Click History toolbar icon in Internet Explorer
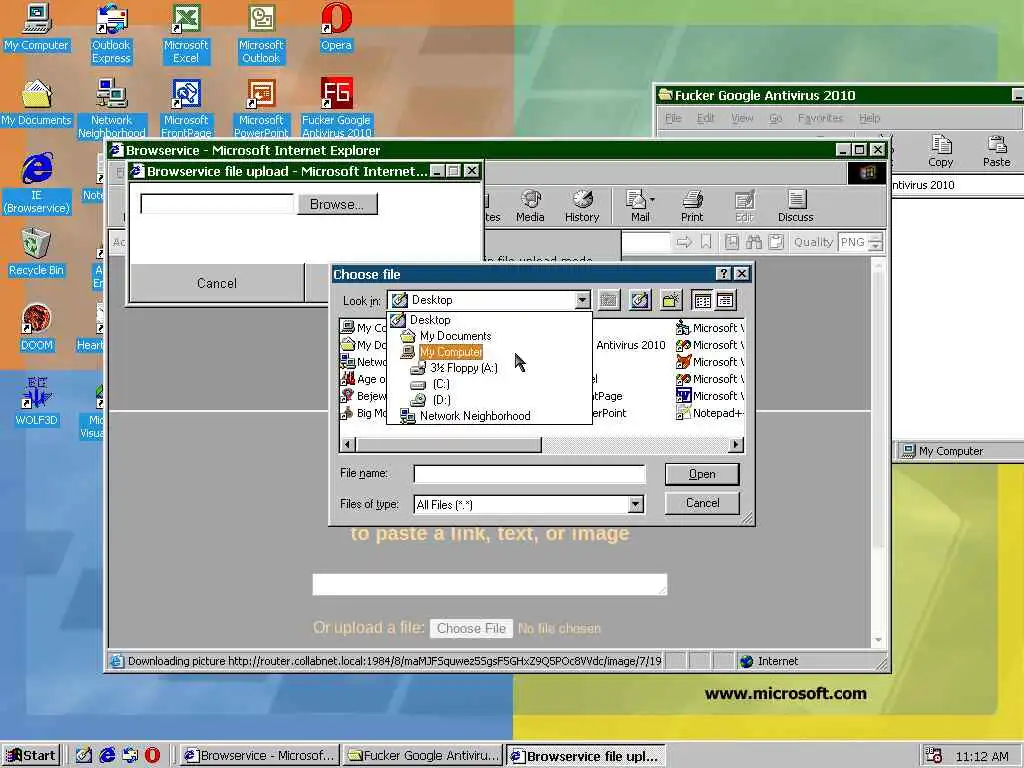The image size is (1024, 768). coord(582,206)
